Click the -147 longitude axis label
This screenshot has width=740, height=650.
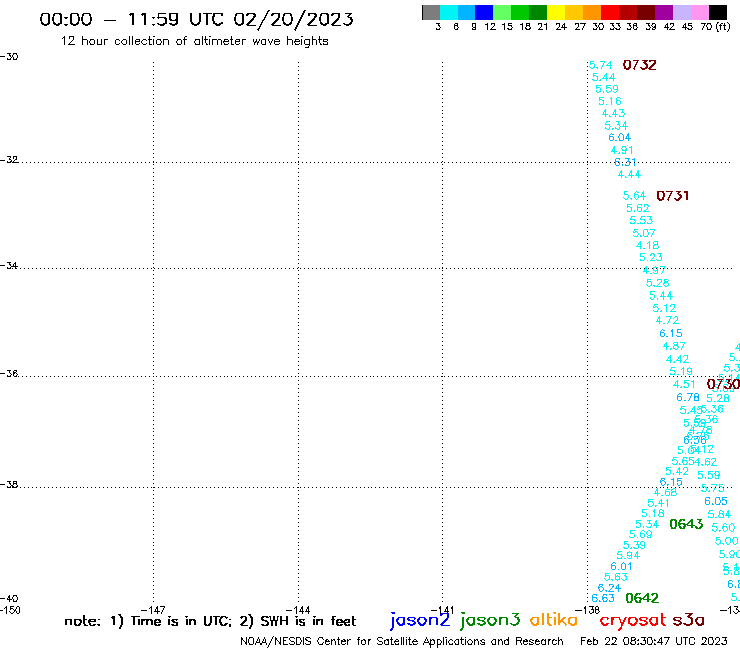153,610
